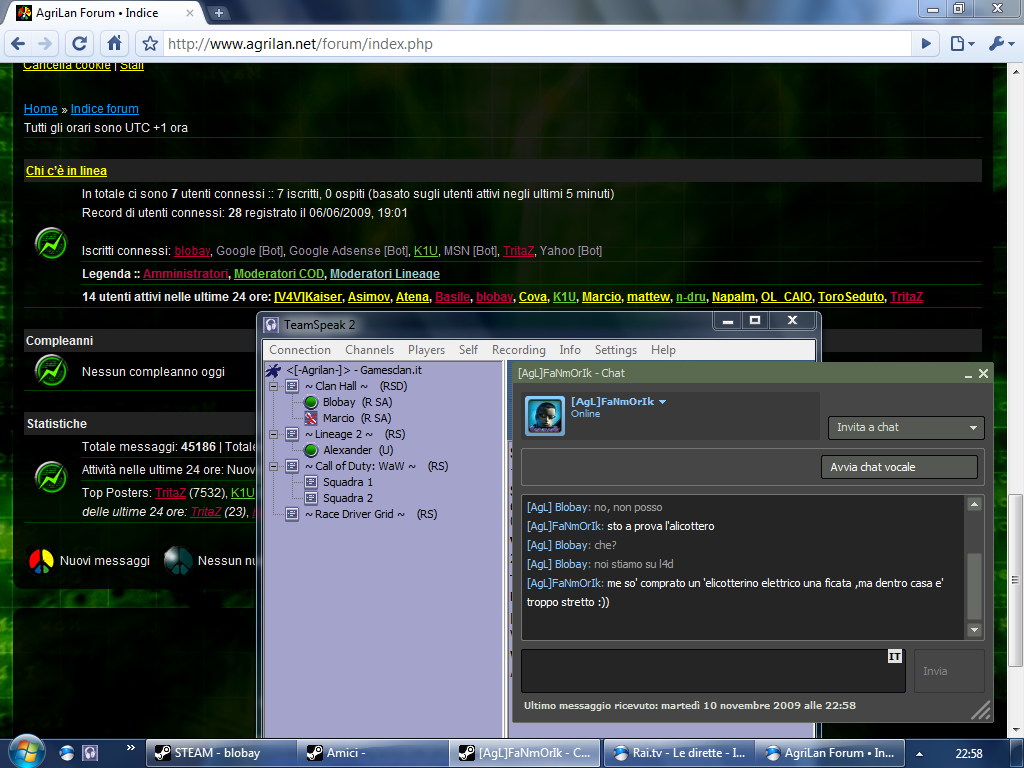The width and height of the screenshot is (1024, 768).
Task: Click the colorful Nuovi messaggi peace icon
Action: (41, 560)
